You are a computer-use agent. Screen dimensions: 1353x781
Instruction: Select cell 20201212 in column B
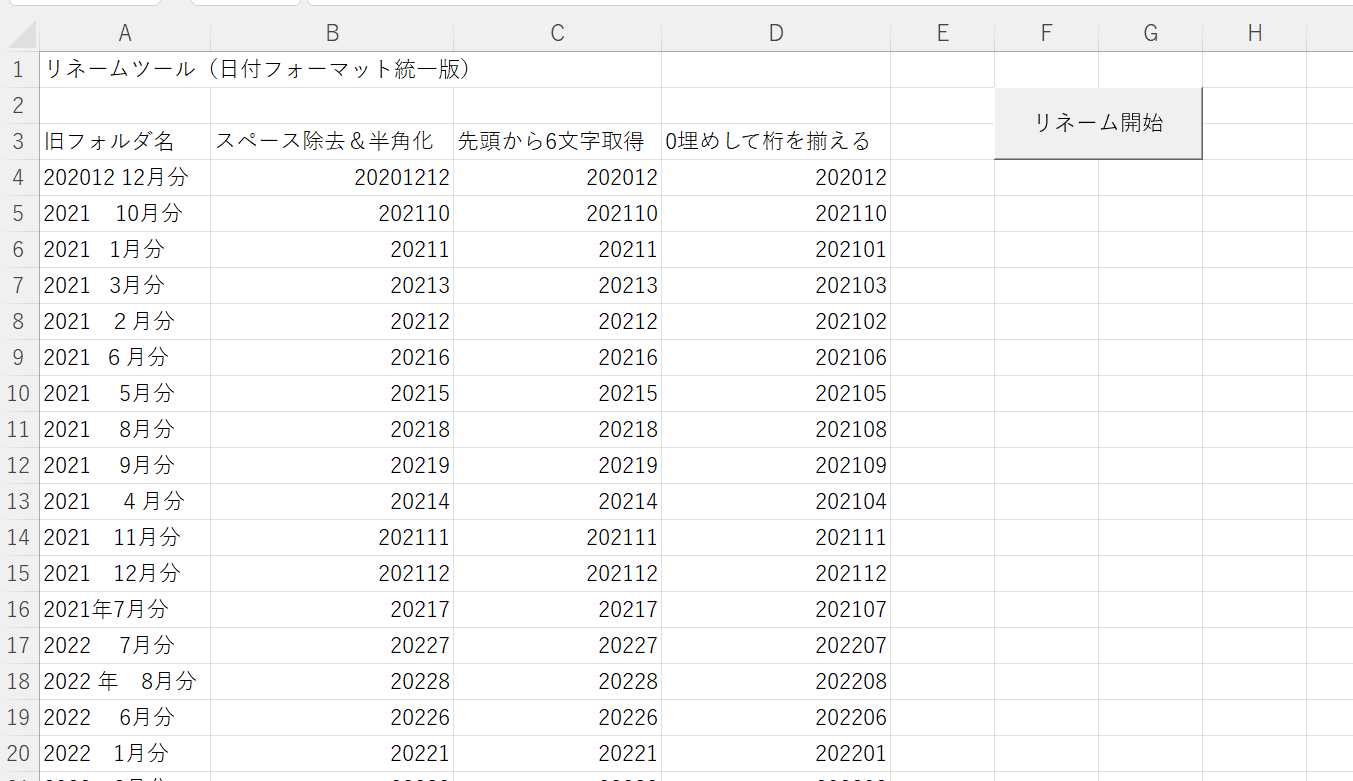click(x=332, y=178)
